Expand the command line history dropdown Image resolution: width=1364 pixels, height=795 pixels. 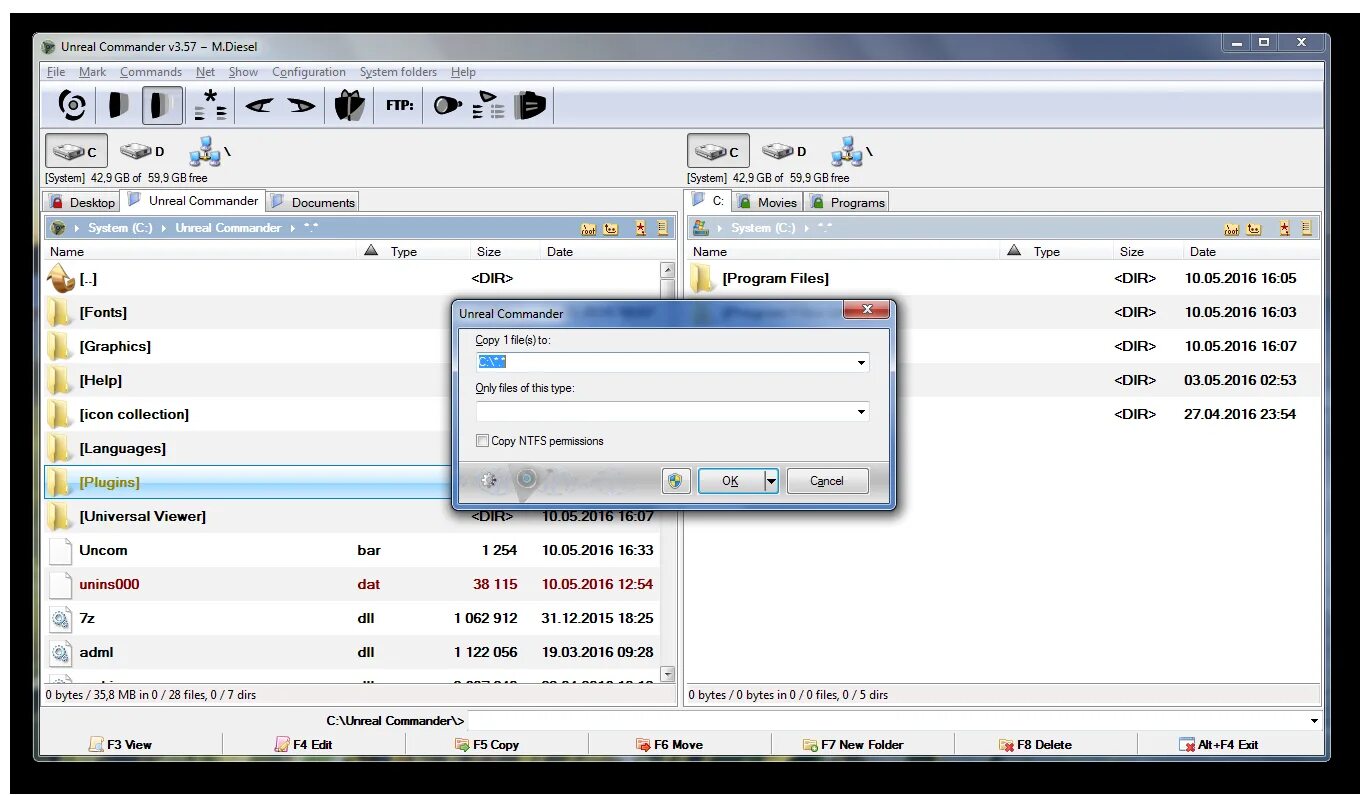click(1314, 721)
